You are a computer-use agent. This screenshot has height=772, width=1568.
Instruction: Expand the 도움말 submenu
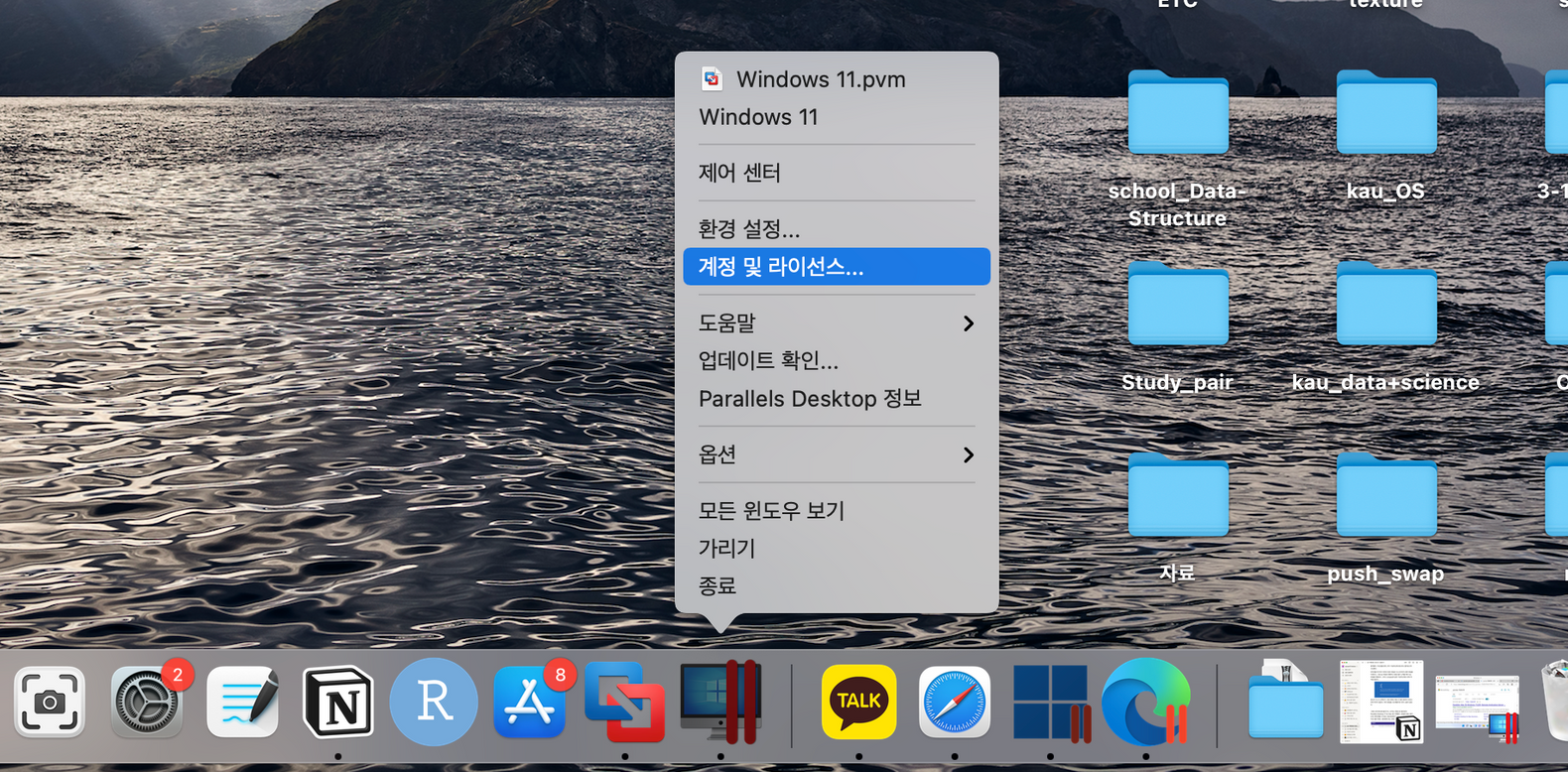tap(837, 323)
